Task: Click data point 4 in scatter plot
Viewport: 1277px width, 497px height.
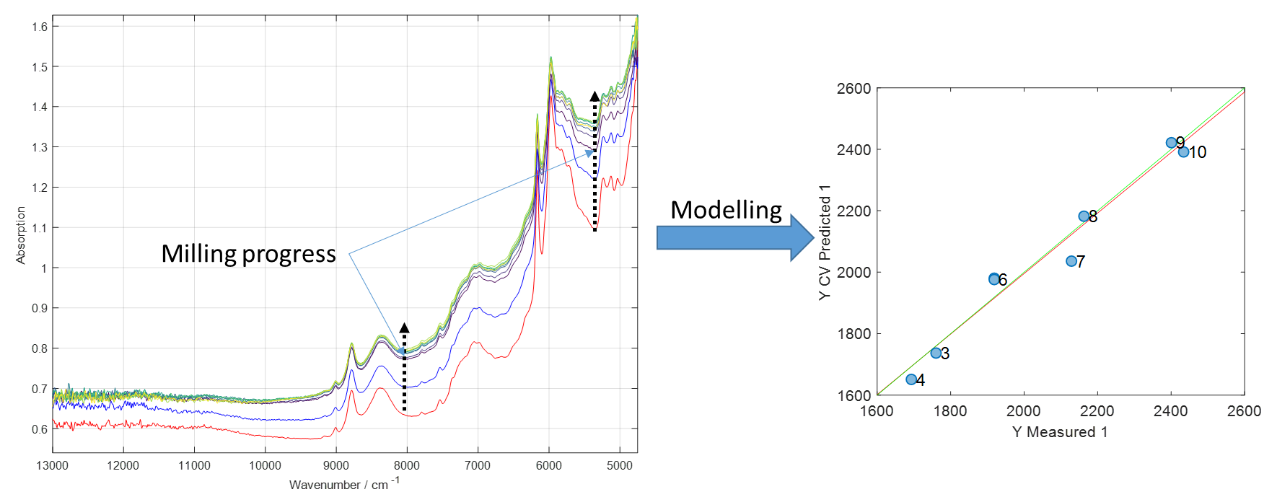Action: (911, 379)
